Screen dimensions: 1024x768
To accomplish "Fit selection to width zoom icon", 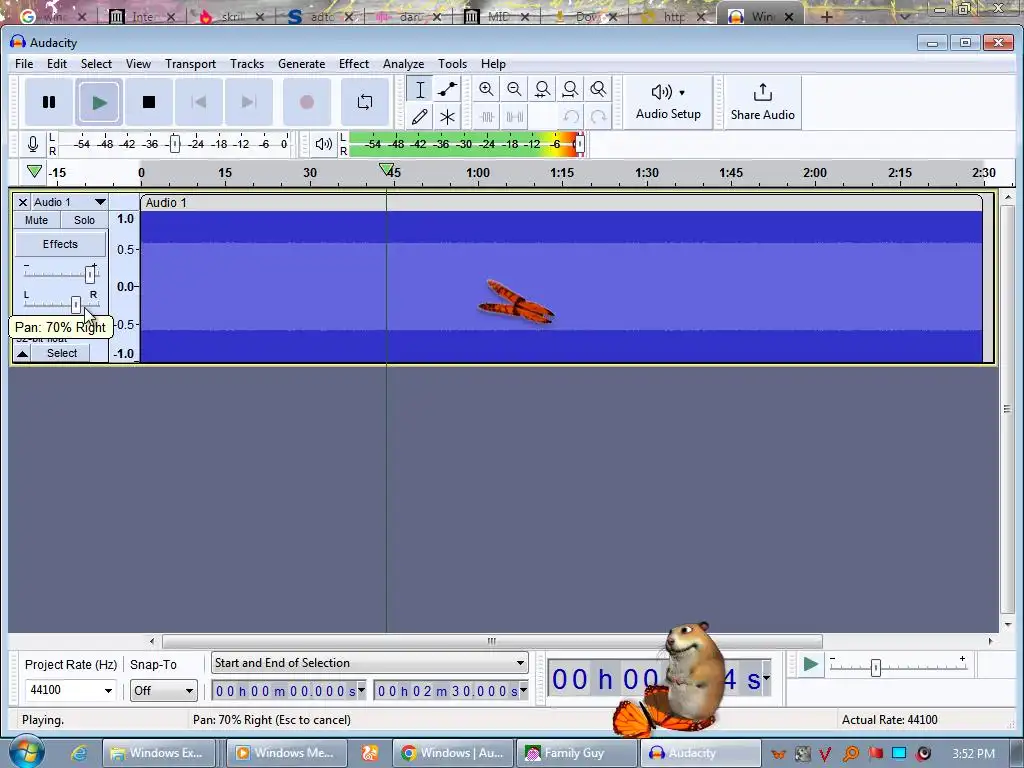I will (542, 89).
